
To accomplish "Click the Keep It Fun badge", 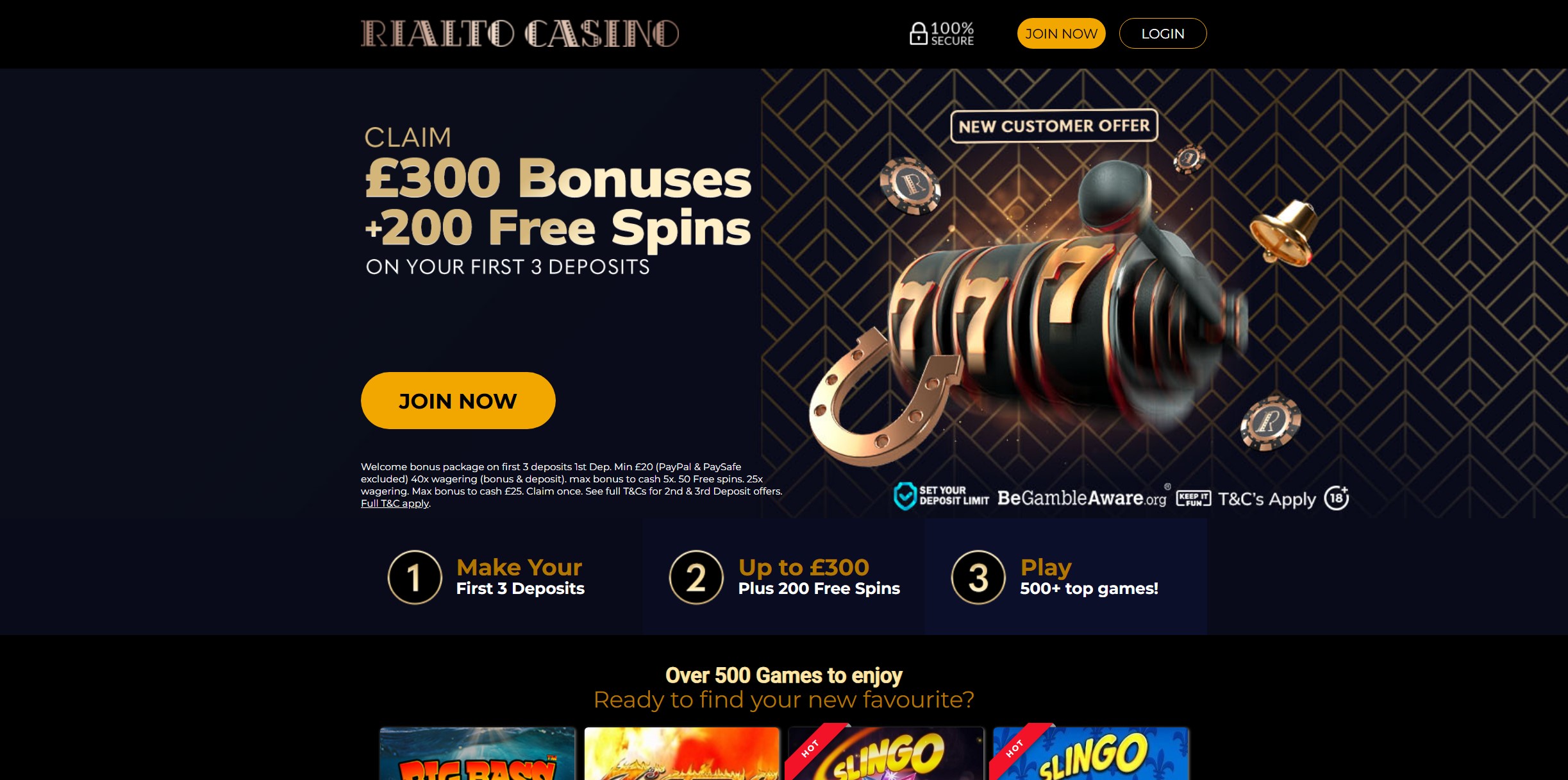I will (1193, 498).
